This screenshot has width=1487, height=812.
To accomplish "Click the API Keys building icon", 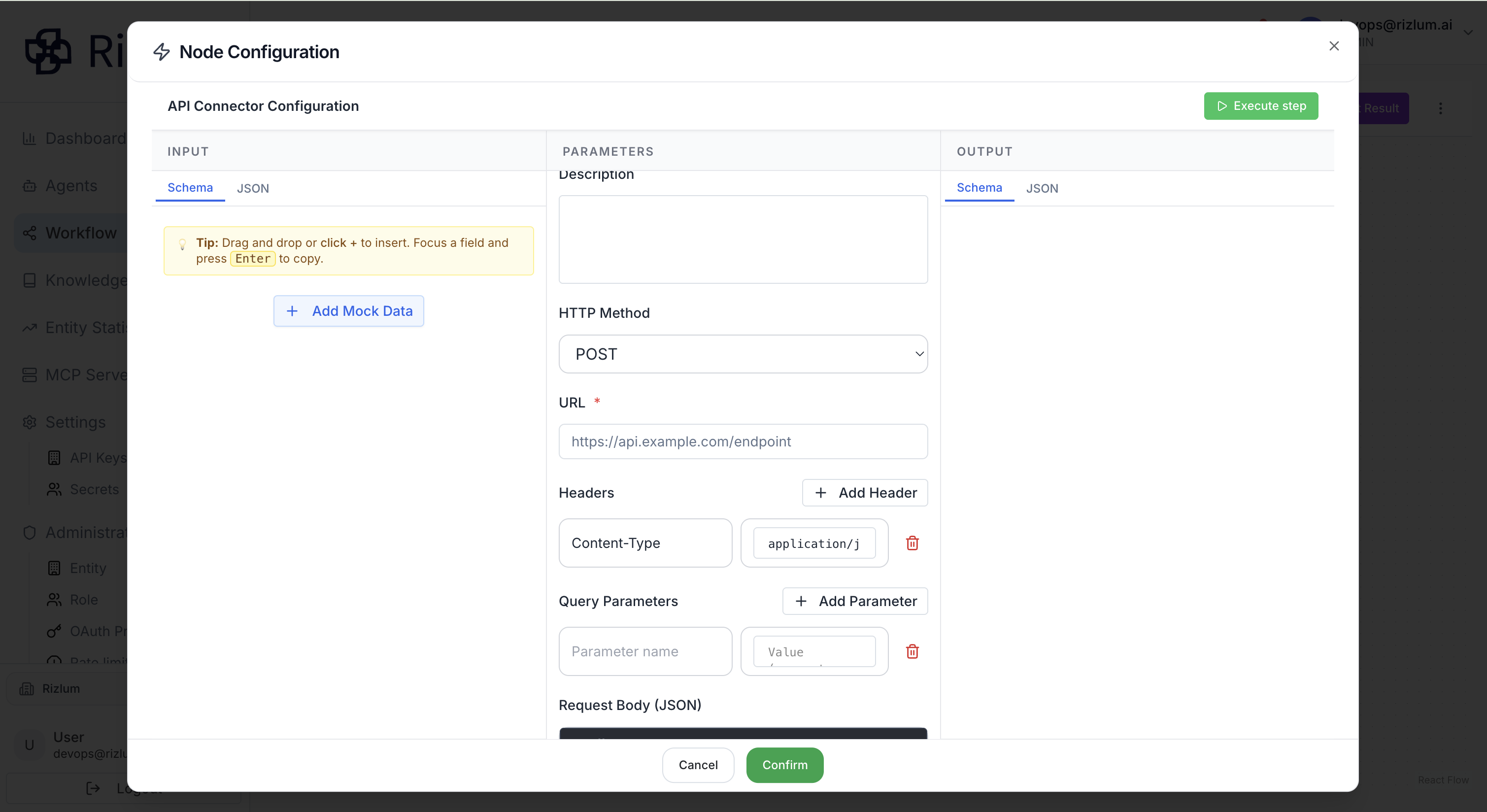I will [x=54, y=458].
